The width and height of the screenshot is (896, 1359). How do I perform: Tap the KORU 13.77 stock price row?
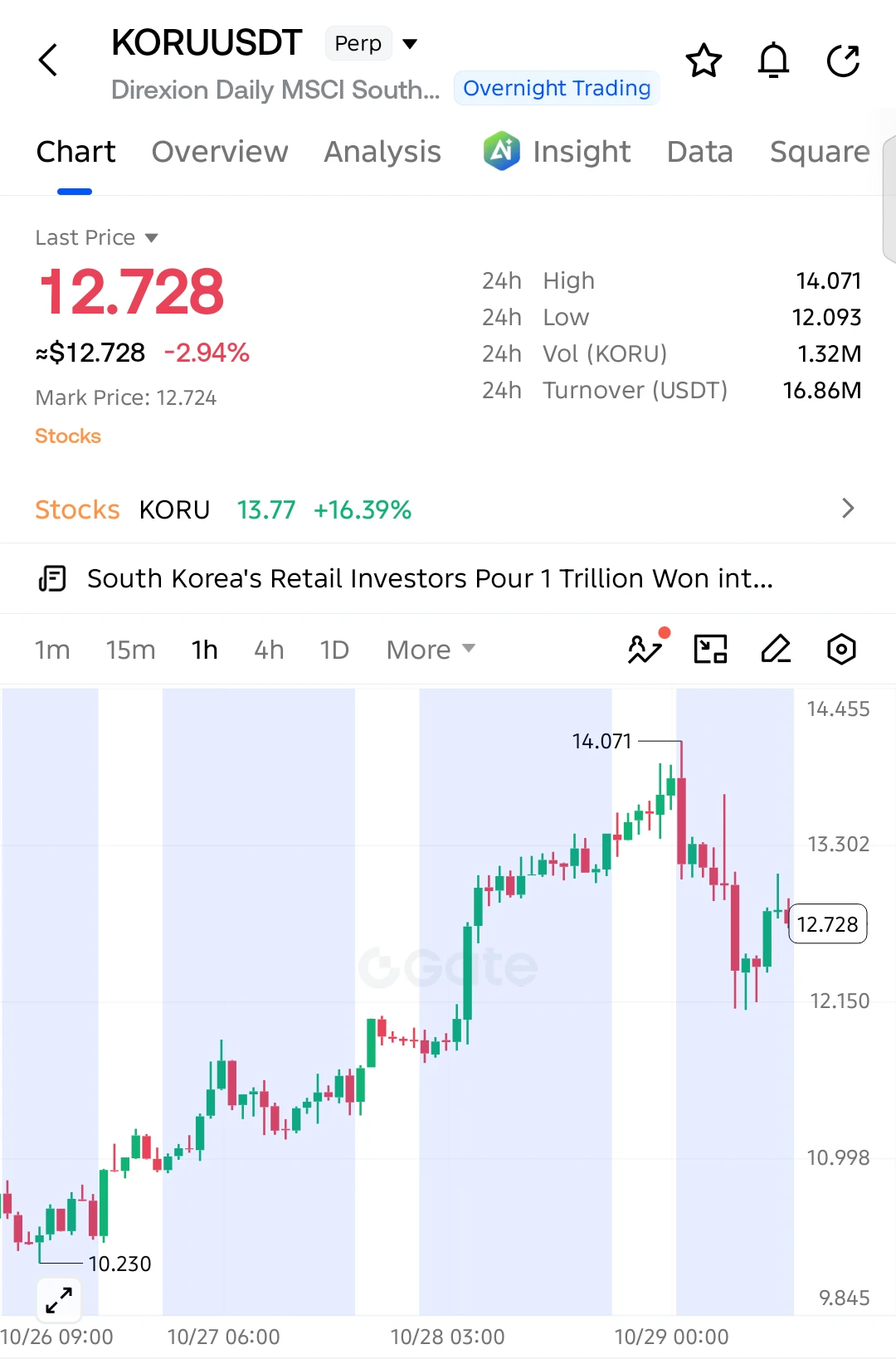click(448, 509)
